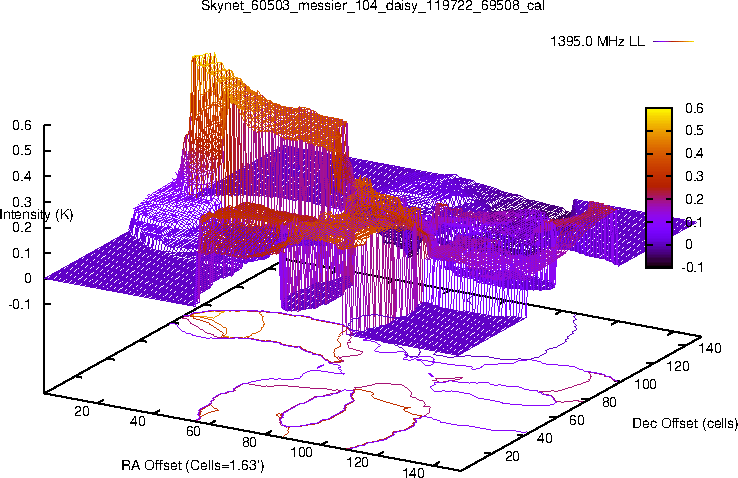Click the 20 tick on the RA Offset axis
Screen dimensions: 738x478
coord(81,411)
